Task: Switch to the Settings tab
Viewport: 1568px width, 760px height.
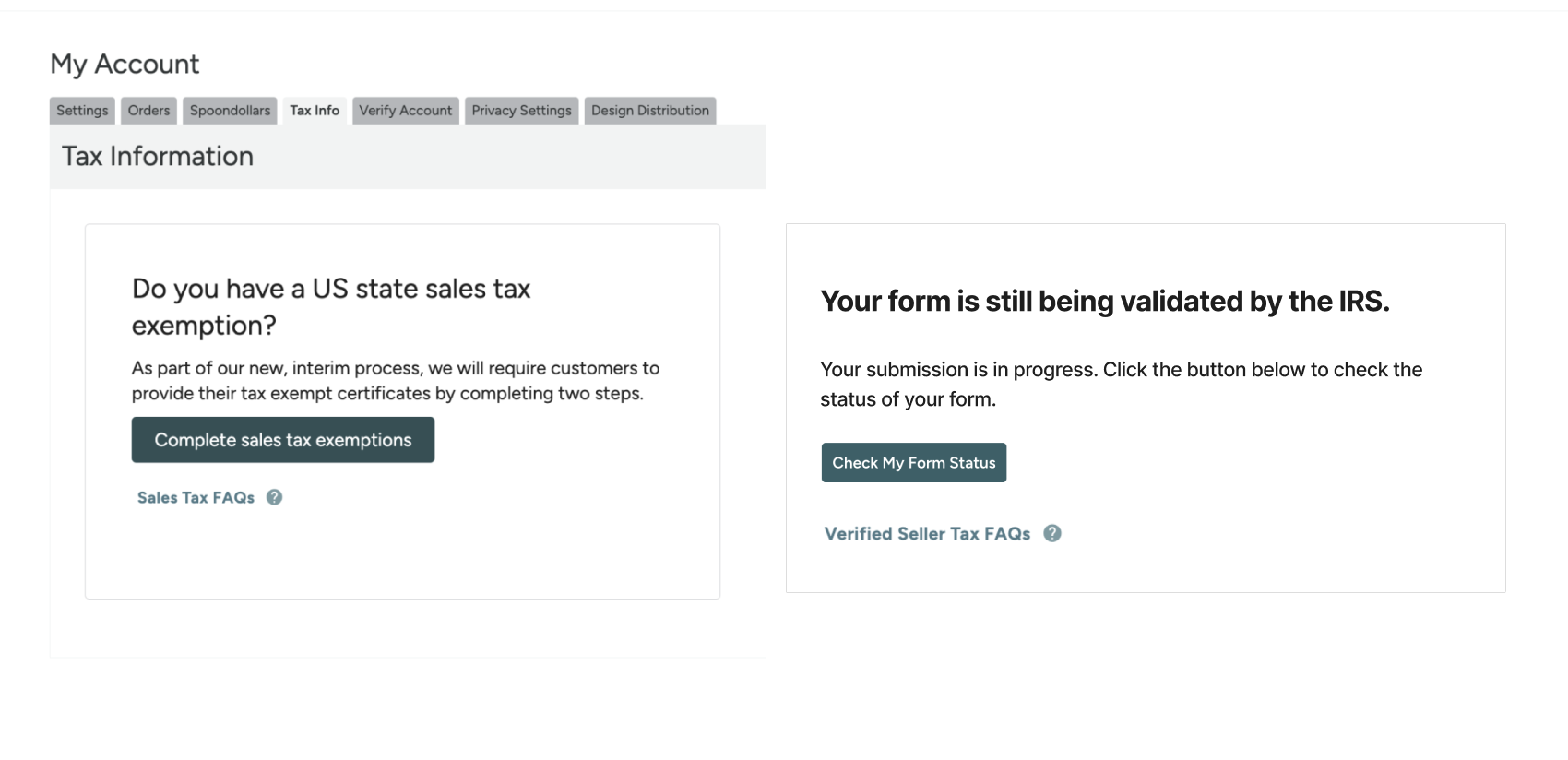Action: click(x=81, y=110)
